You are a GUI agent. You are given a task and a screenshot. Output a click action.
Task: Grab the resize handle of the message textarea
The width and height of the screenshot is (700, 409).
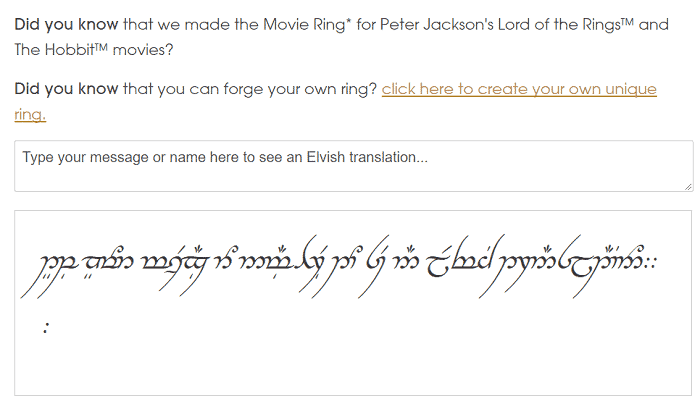[688, 187]
